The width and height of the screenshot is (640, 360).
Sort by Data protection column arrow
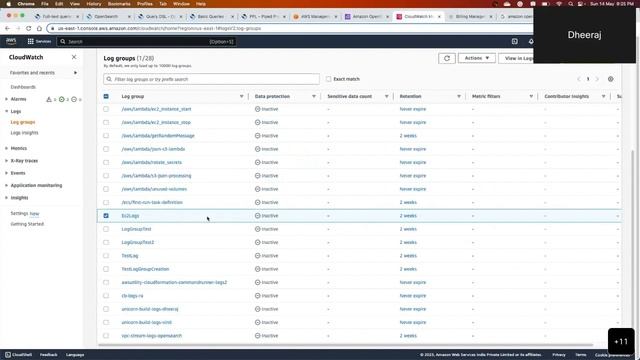(x=314, y=96)
